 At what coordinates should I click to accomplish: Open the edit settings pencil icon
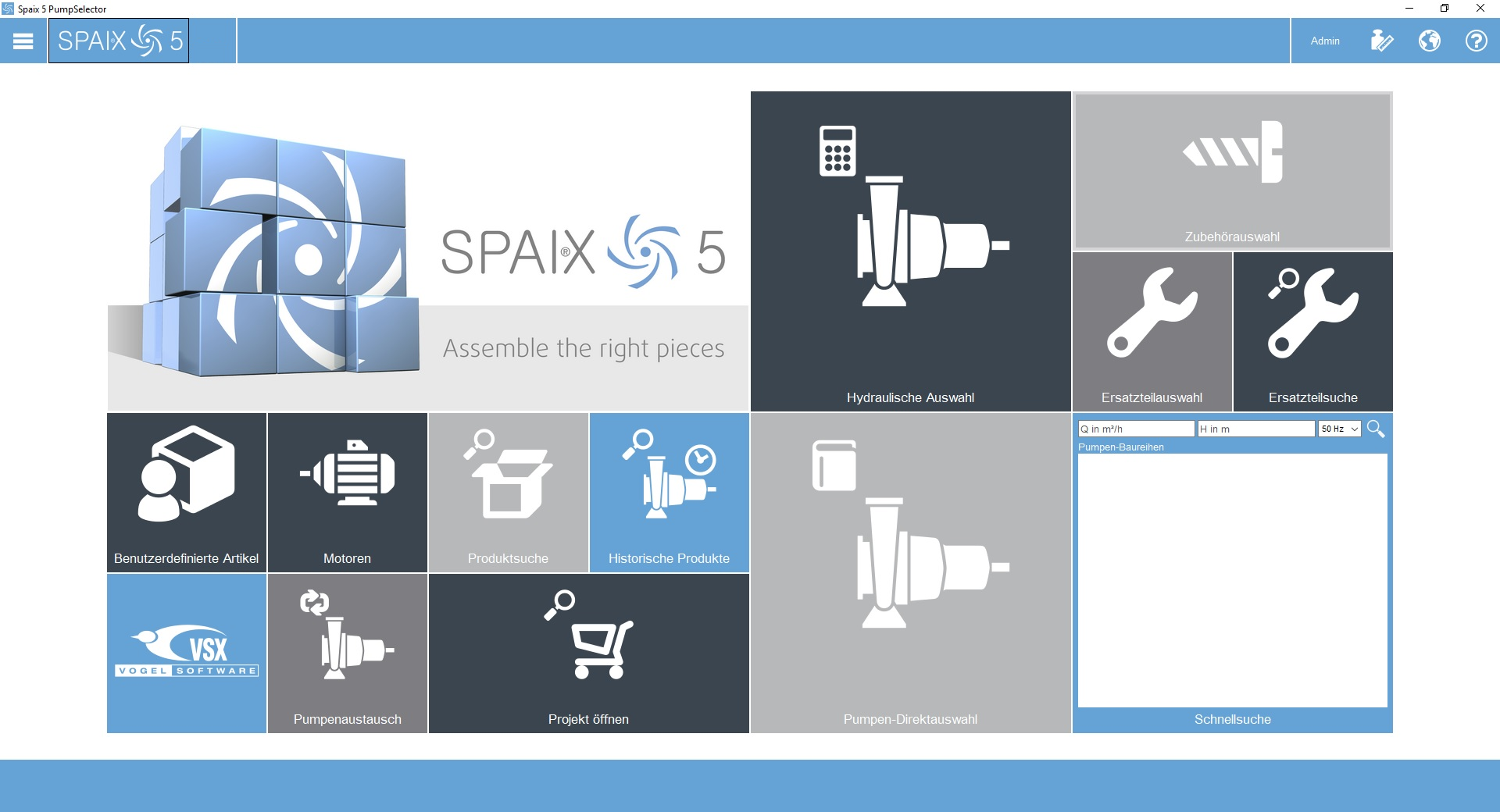pyautogui.click(x=1381, y=41)
